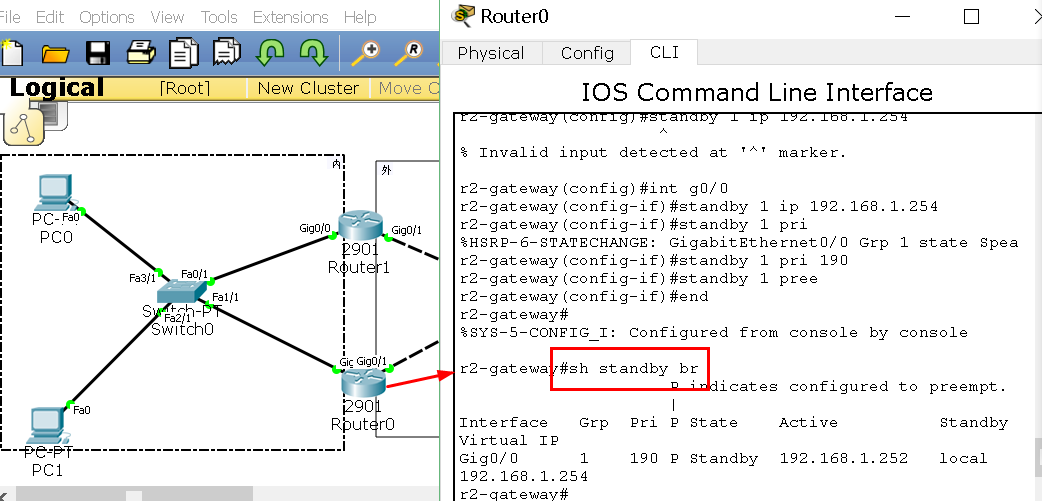Click the Logical workspace label
1042x501 pixels.
tap(56, 88)
